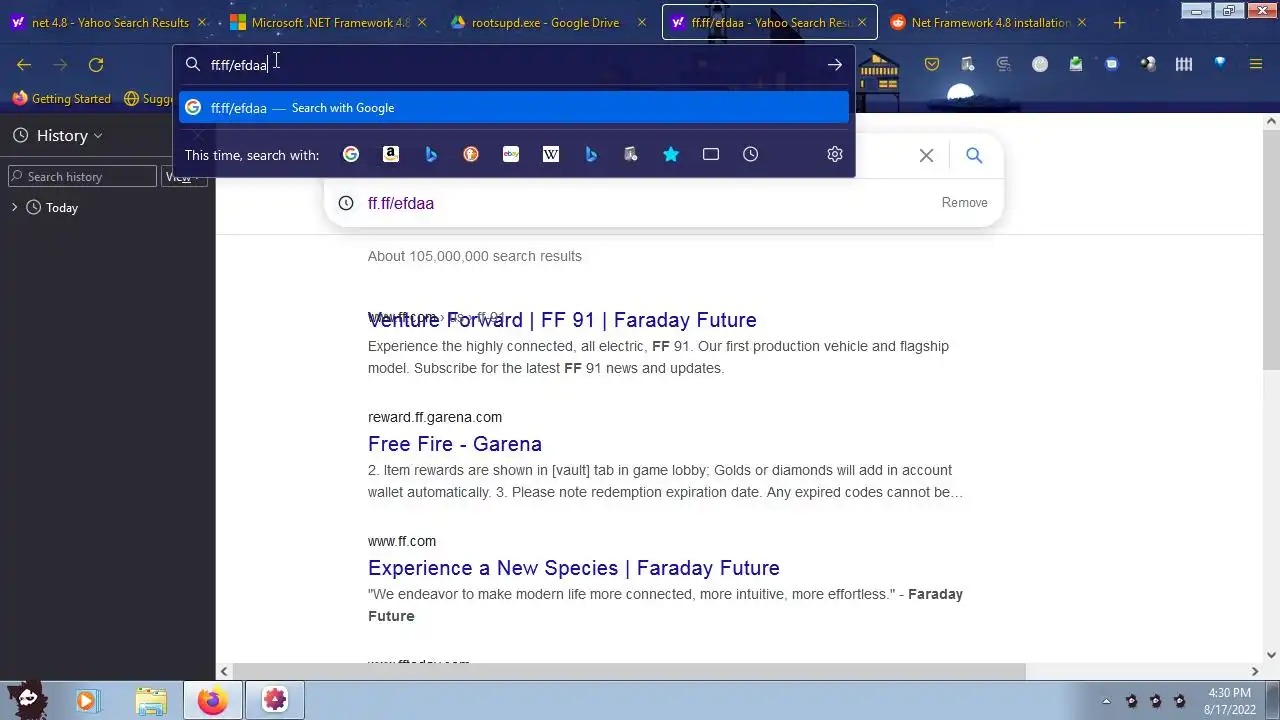Clear the Yahoo search box with the X
The image size is (1280, 720).
click(926, 156)
